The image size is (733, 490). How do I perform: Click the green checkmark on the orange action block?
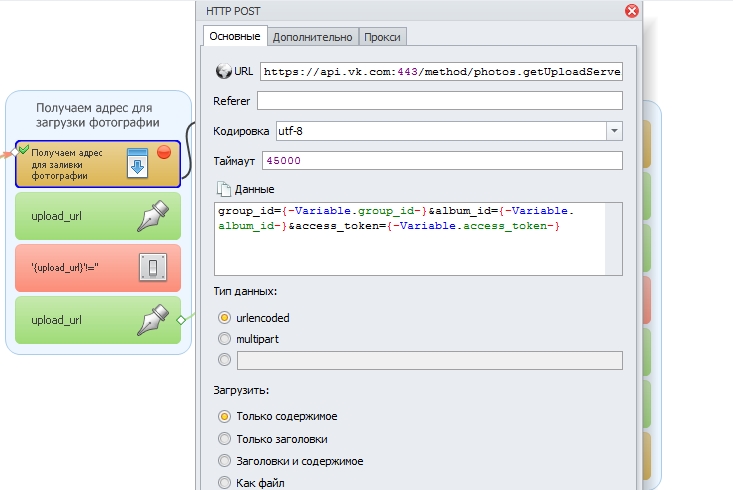coord(23,150)
